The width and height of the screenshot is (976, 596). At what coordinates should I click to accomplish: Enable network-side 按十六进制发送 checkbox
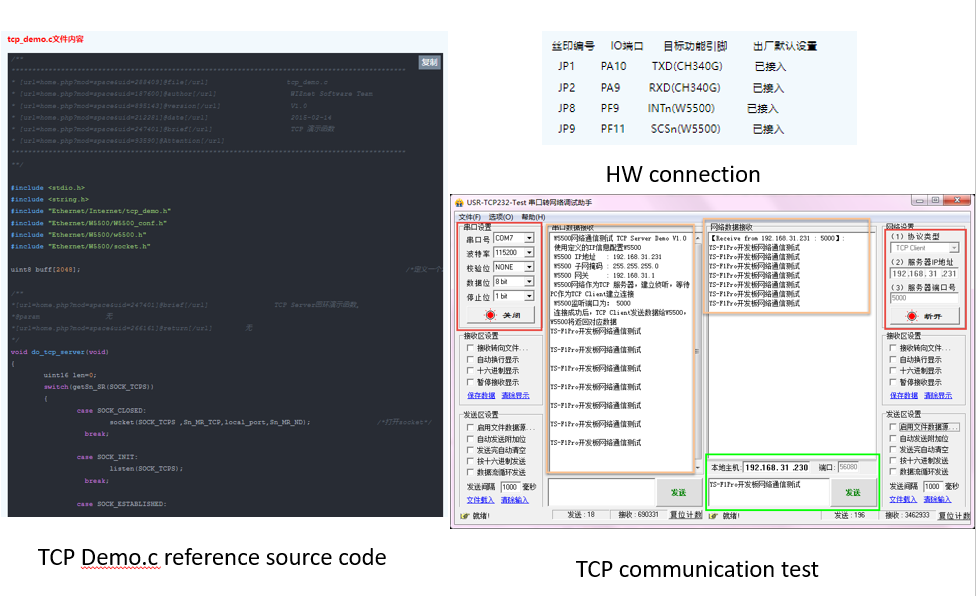[893, 461]
